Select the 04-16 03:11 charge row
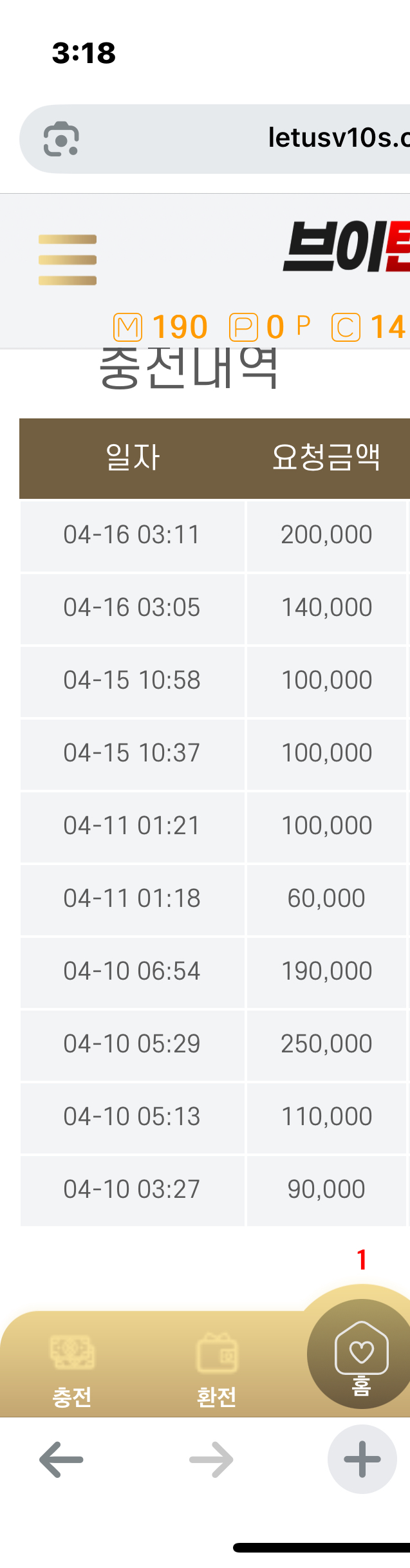410x1568 pixels. (132, 535)
